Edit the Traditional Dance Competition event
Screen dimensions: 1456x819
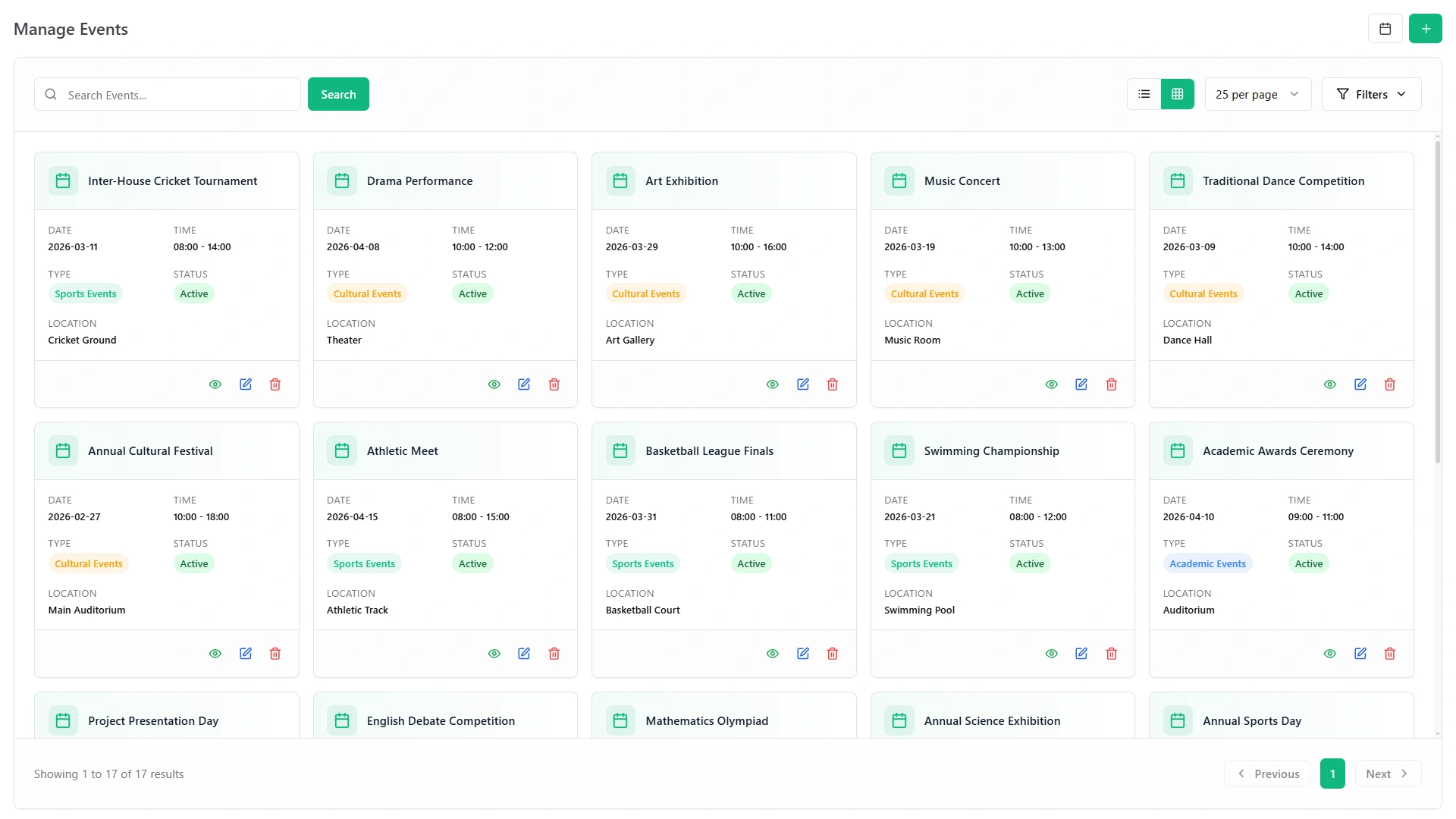pos(1360,384)
